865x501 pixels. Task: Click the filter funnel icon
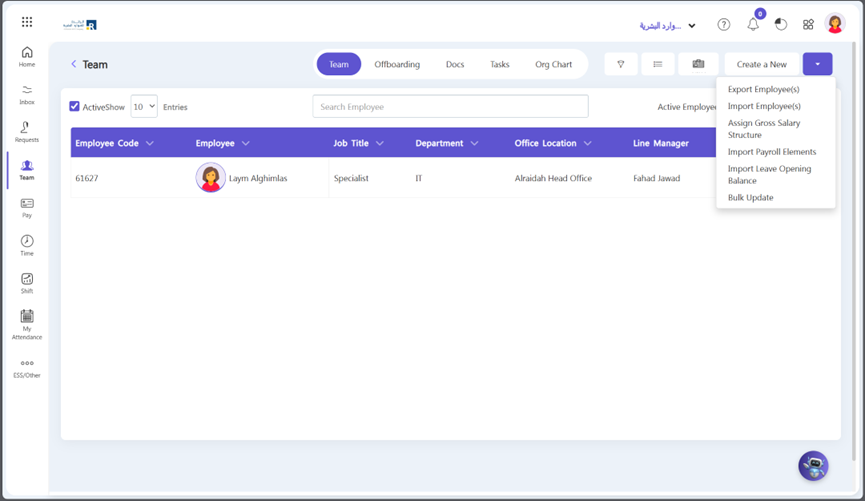tap(621, 64)
